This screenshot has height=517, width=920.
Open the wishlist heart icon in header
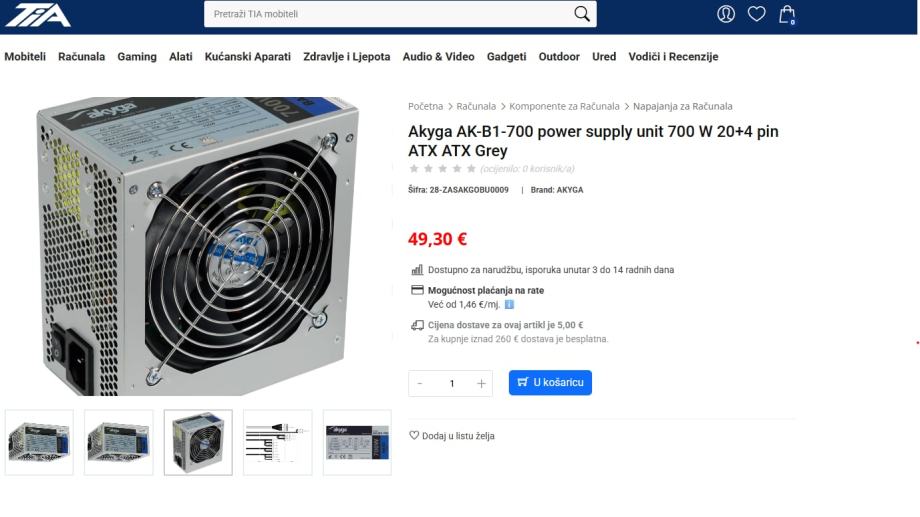(756, 13)
